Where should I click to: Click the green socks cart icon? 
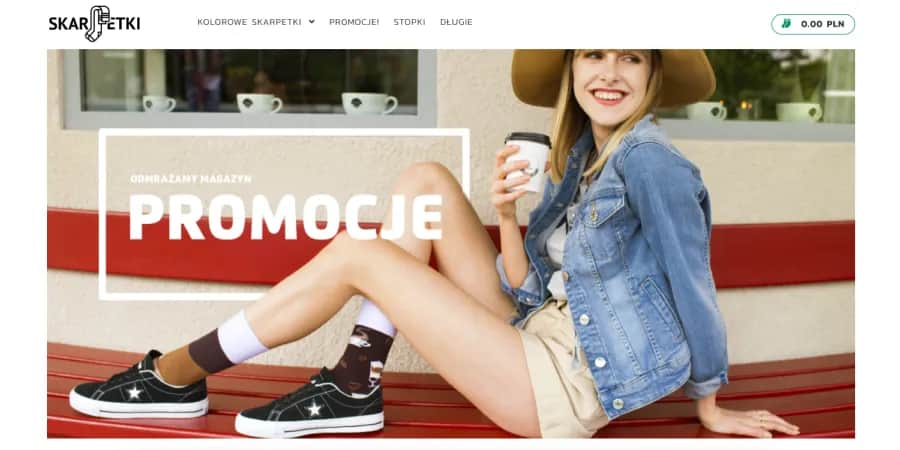[786, 24]
